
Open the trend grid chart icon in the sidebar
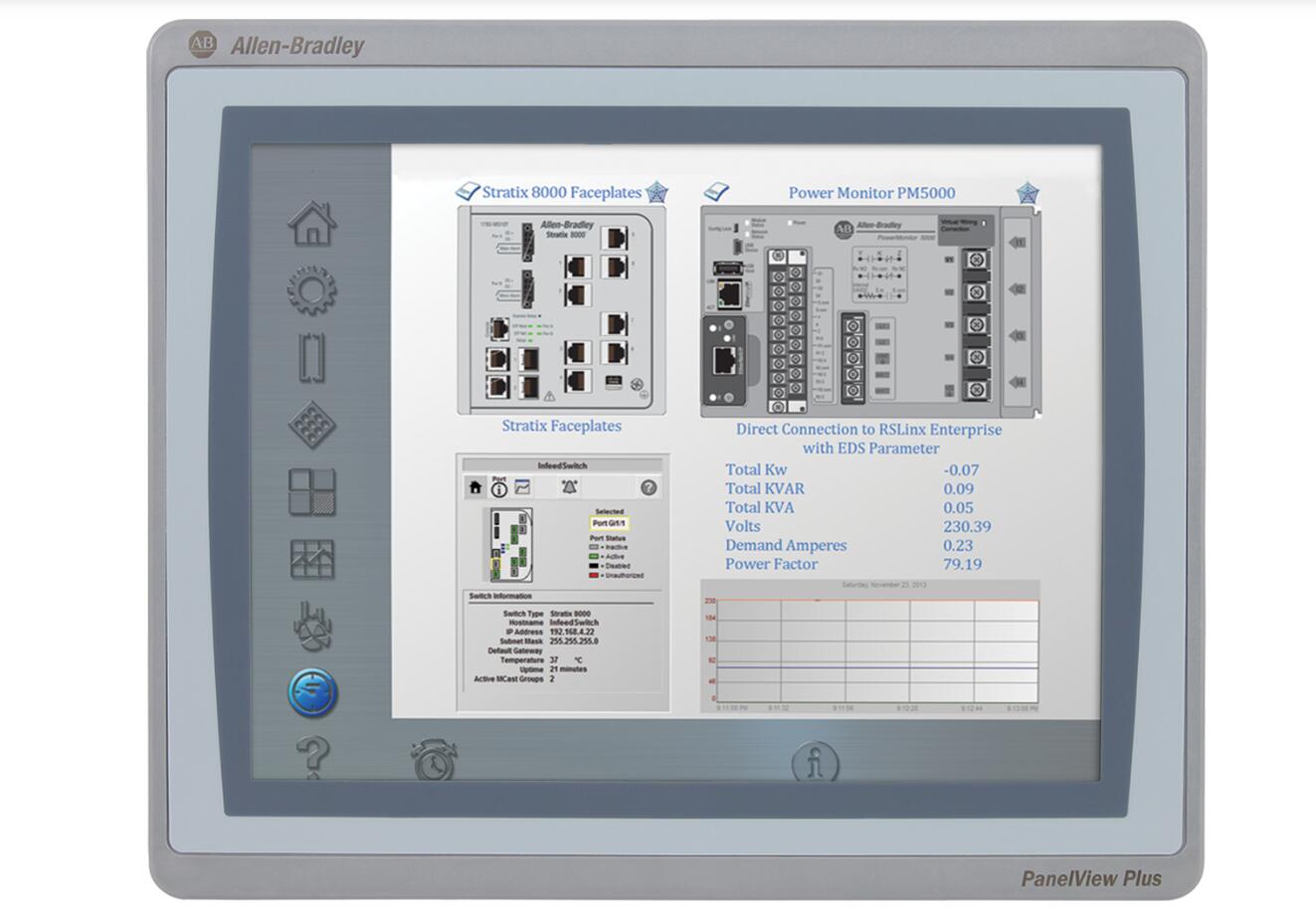click(x=312, y=560)
